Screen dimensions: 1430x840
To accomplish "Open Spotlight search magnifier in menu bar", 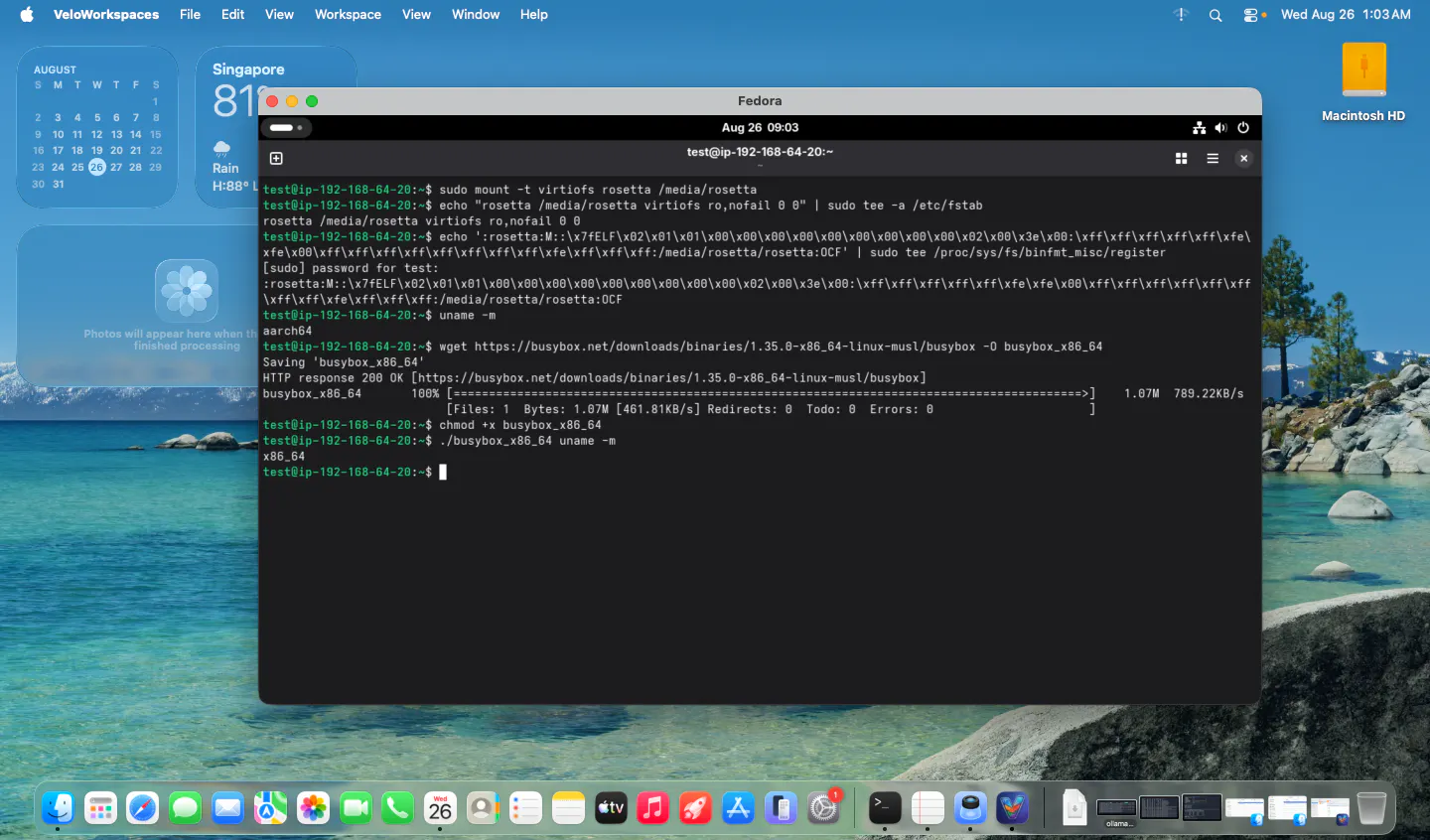I will 1215,15.
